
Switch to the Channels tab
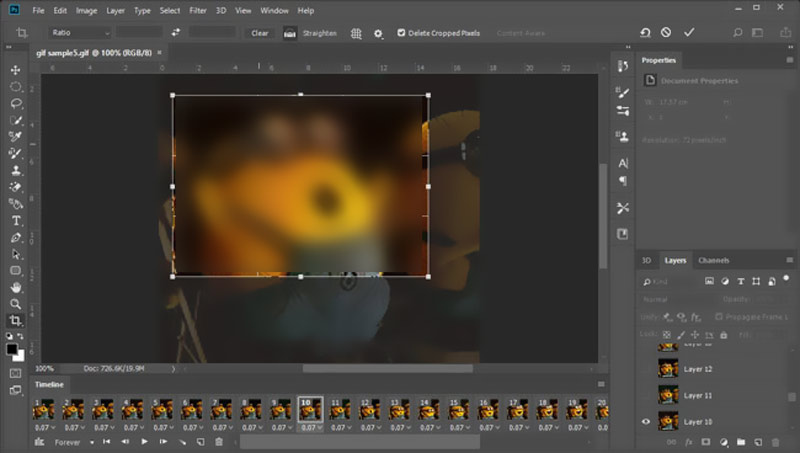coord(713,260)
